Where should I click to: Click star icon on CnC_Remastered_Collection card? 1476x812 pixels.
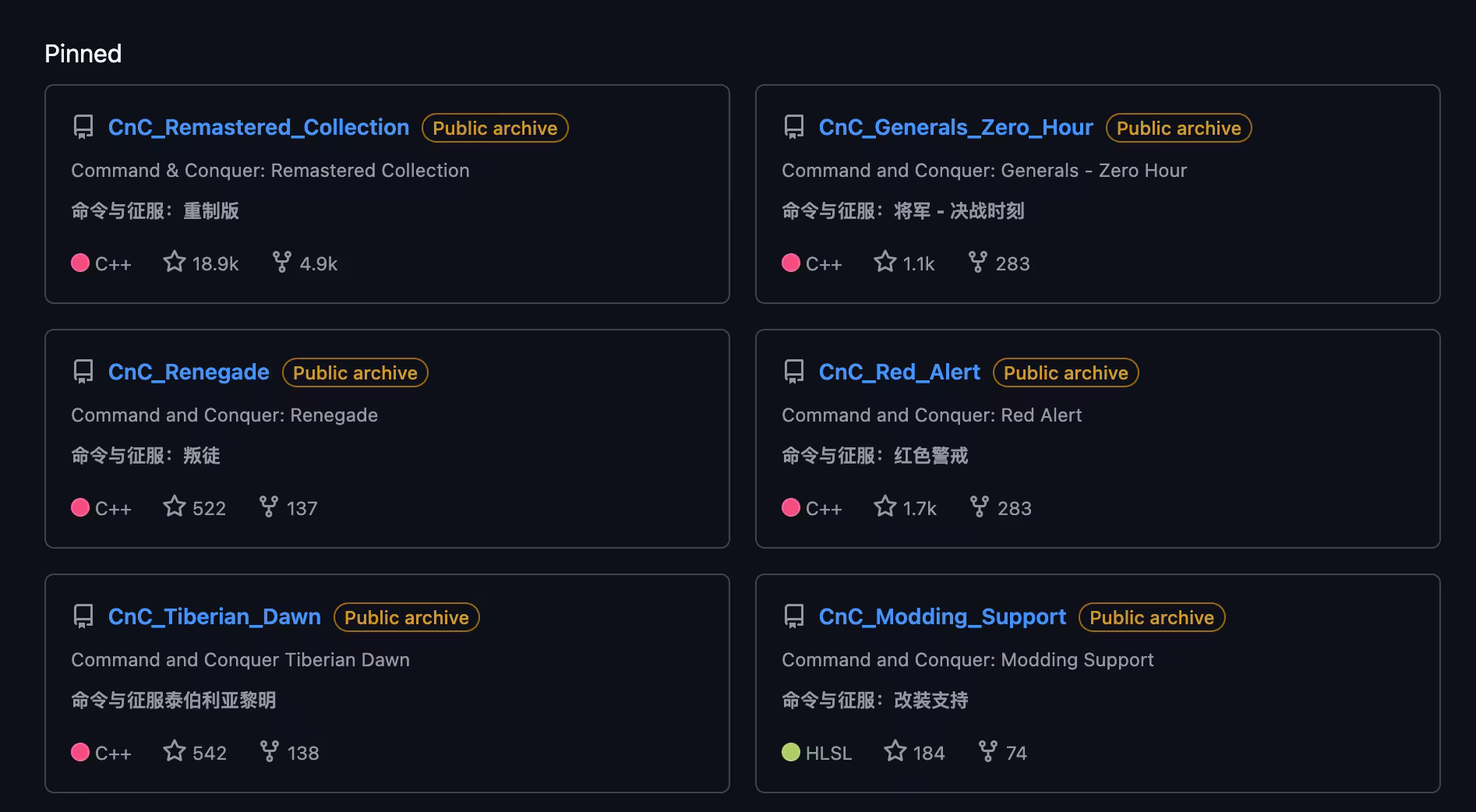[x=175, y=262]
